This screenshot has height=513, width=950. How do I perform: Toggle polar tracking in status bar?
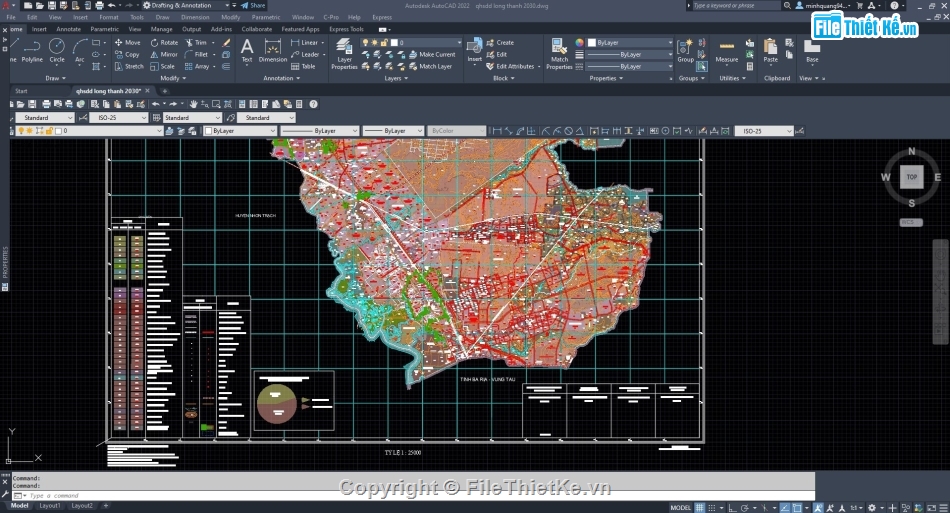[x=745, y=508]
